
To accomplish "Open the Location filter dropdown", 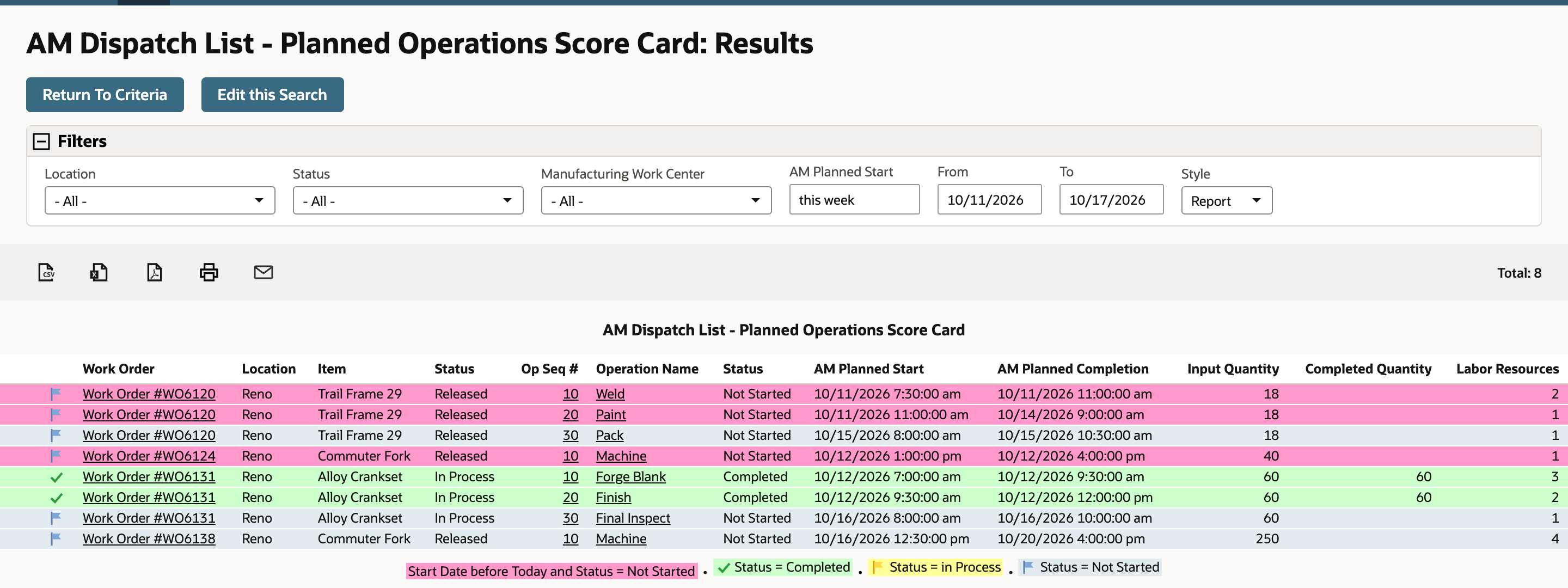I will tap(160, 200).
